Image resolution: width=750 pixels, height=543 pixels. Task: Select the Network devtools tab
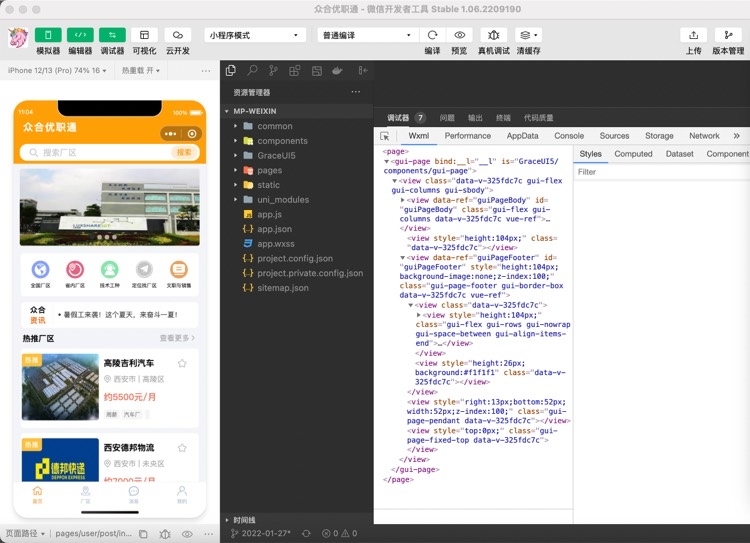pyautogui.click(x=704, y=136)
